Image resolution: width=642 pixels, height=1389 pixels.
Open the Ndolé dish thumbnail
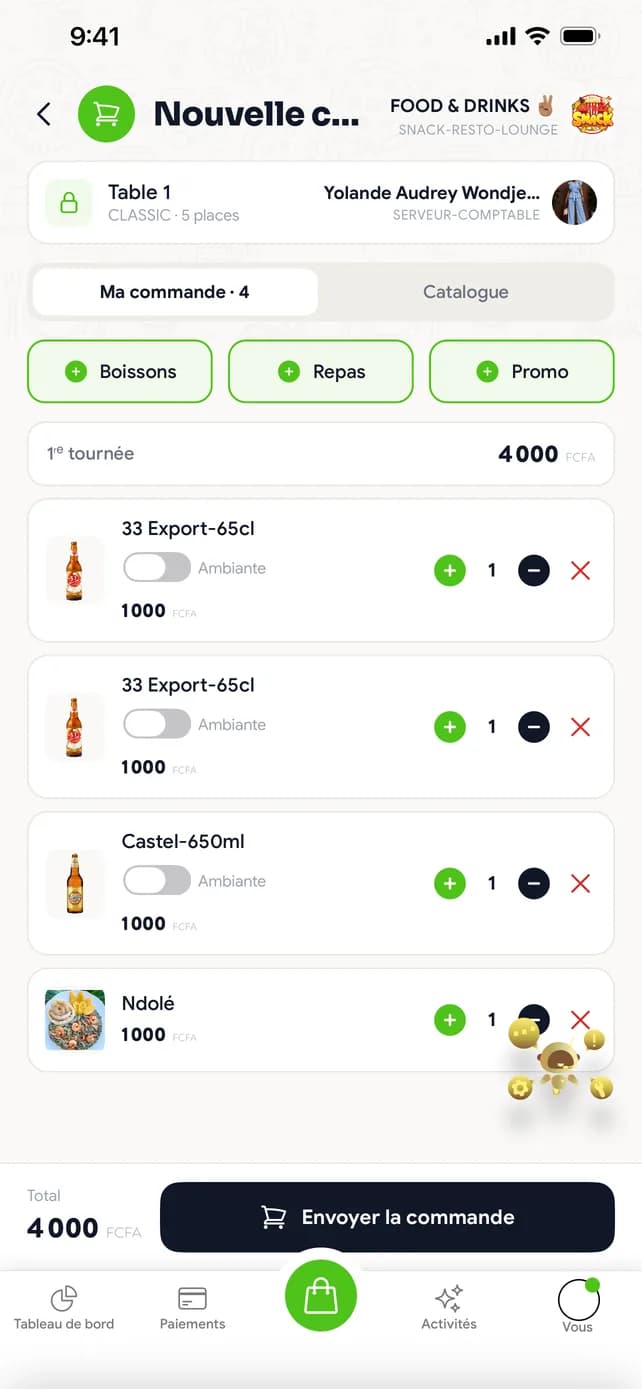coord(75,1020)
